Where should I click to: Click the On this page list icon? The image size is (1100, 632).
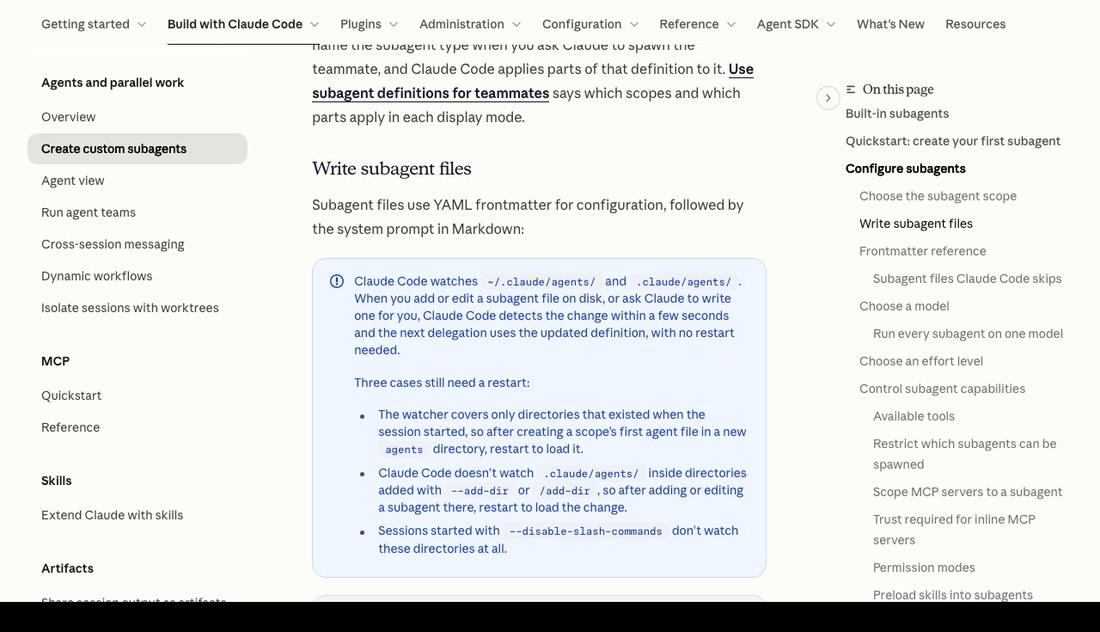pyautogui.click(x=850, y=89)
